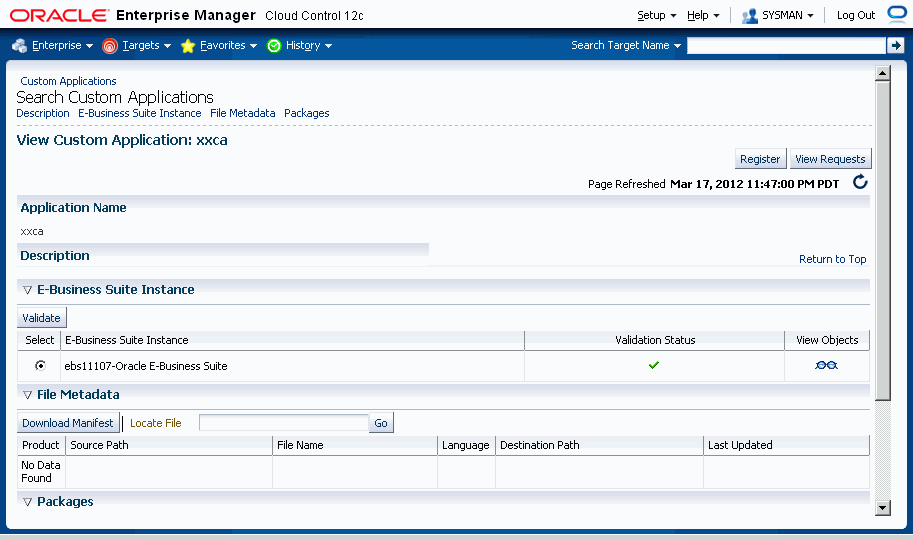Open the Favorites menu
The height and width of the screenshot is (540, 913).
[x=228, y=45]
